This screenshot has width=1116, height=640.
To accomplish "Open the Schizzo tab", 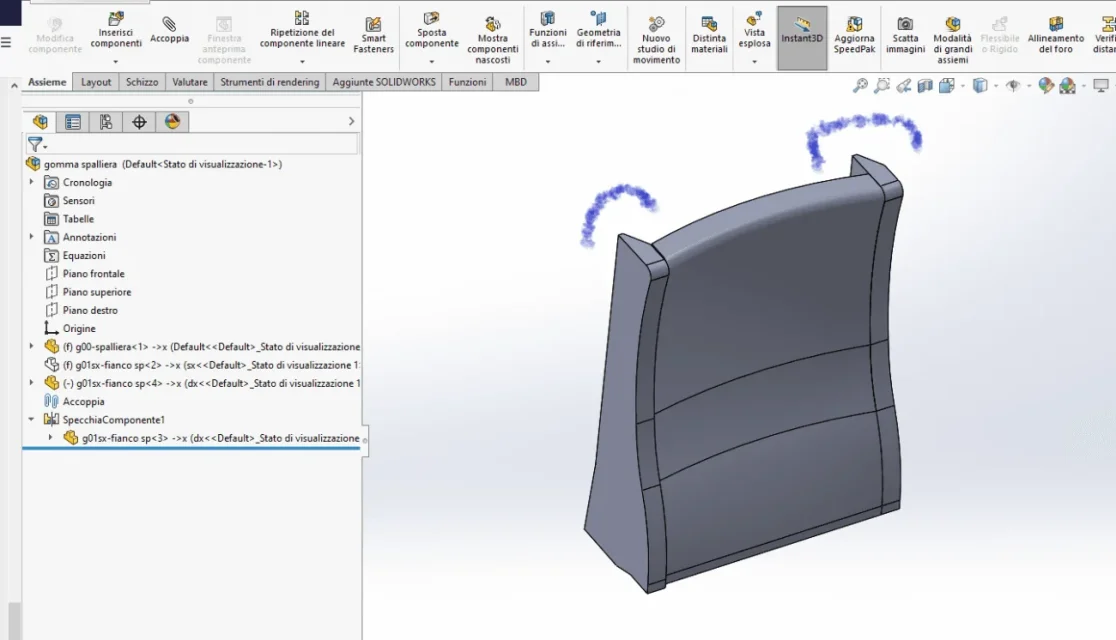I will pos(142,82).
